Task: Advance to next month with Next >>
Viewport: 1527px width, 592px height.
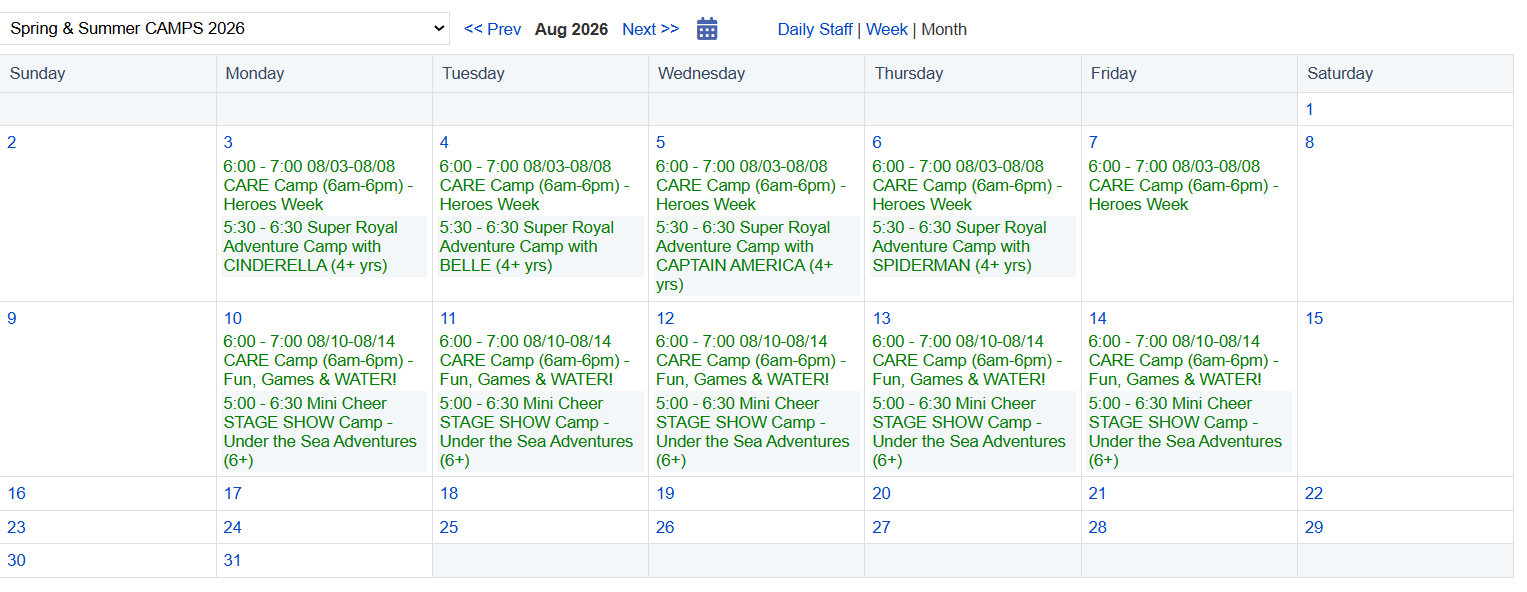Action: [650, 29]
